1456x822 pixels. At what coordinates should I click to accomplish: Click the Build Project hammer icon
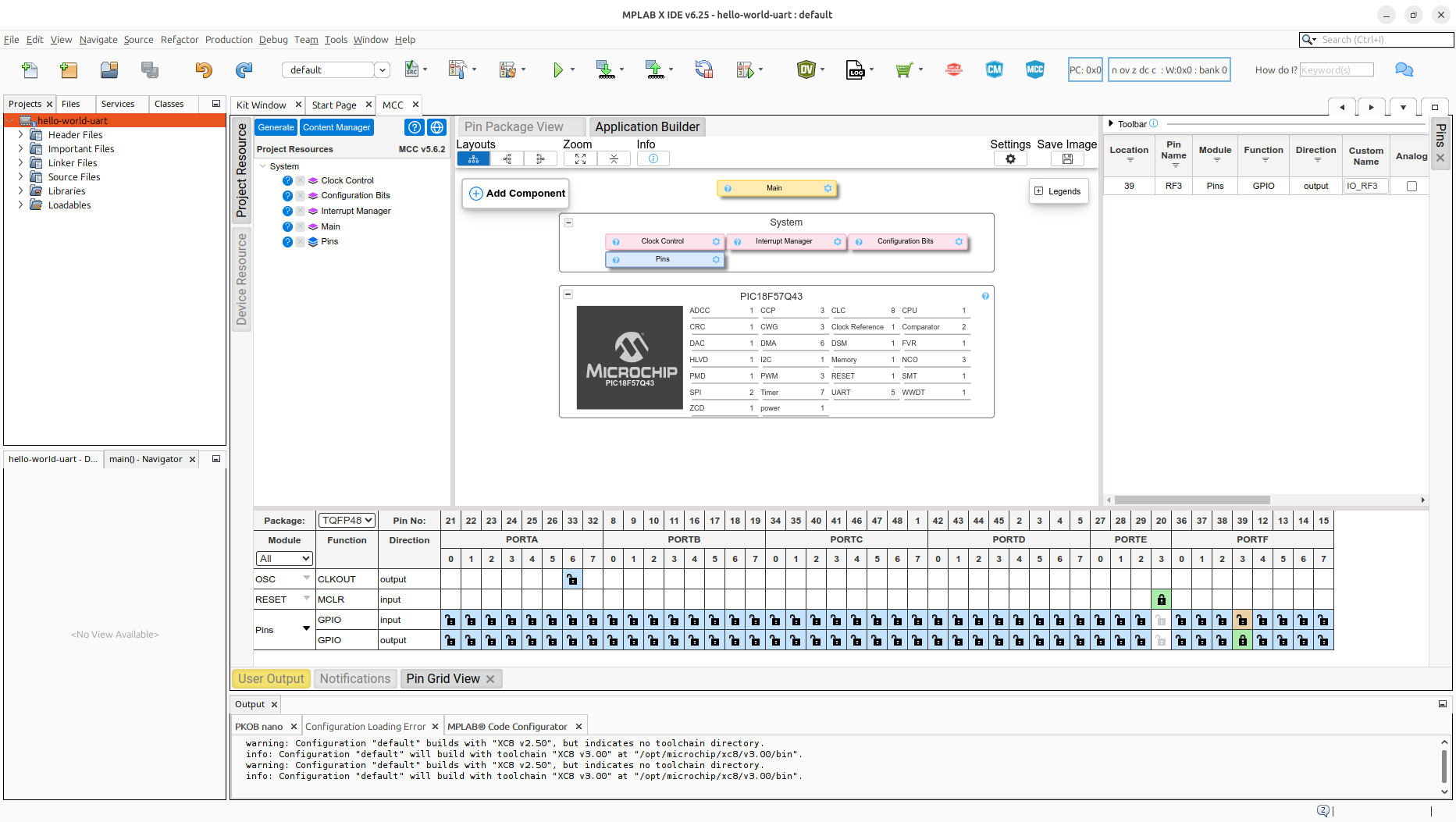point(457,70)
